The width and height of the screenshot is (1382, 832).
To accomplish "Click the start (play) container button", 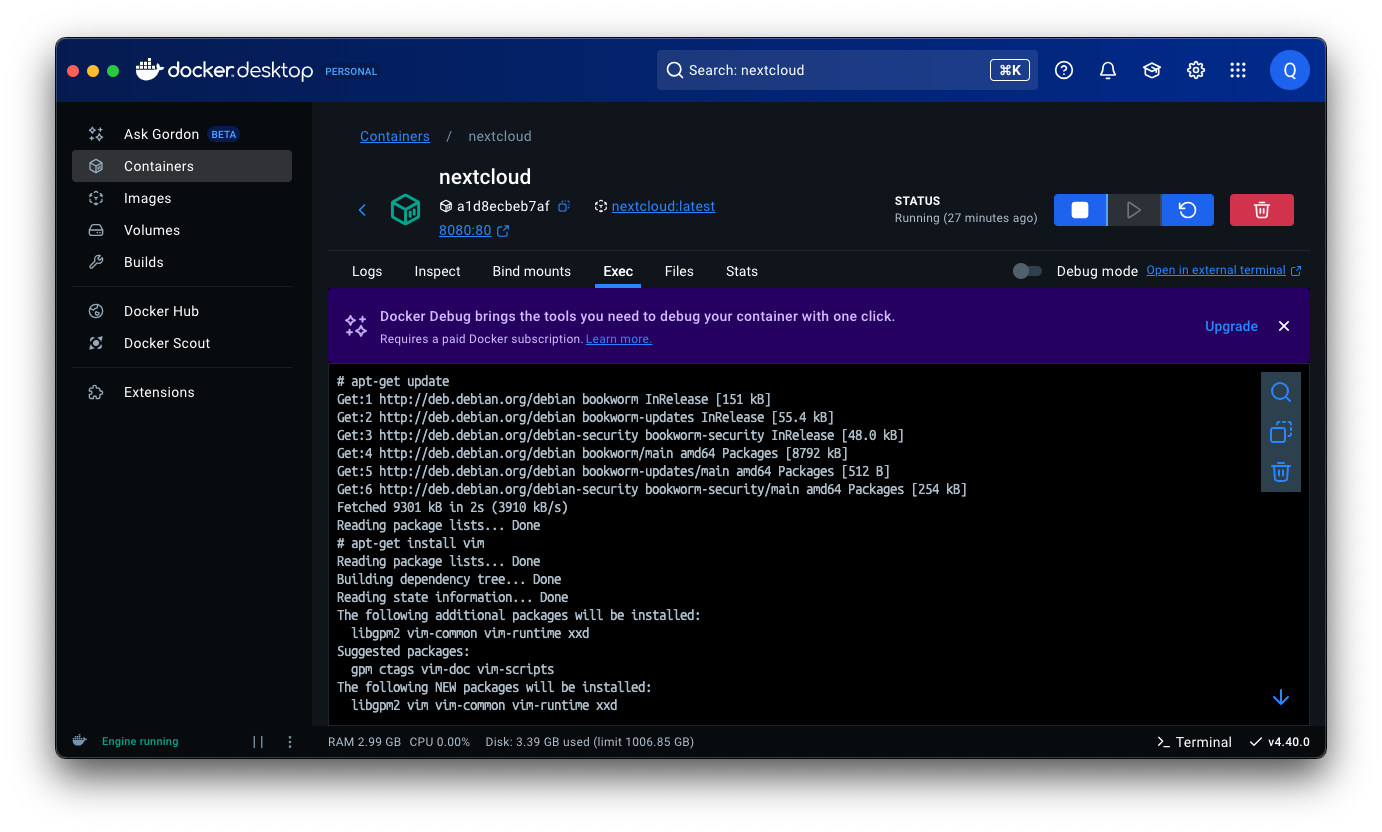I will (1134, 210).
